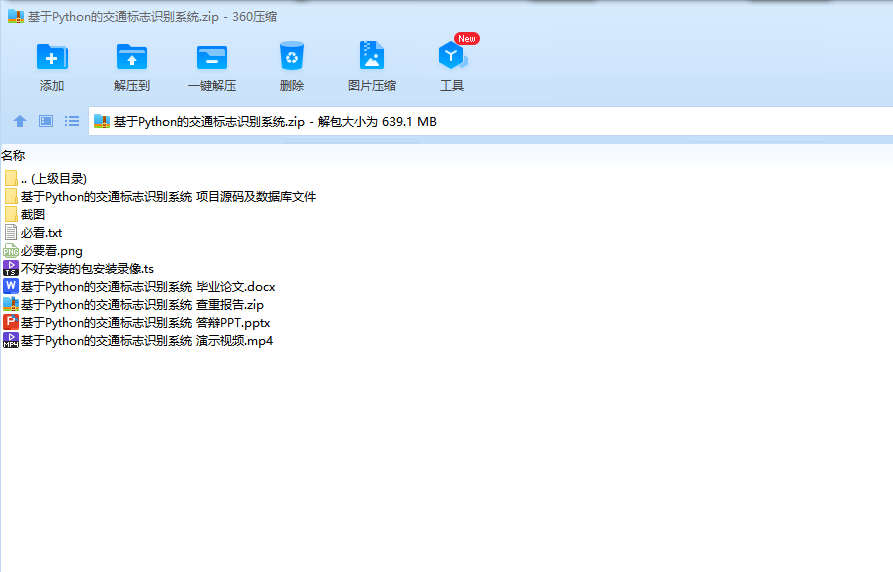Select the 演示视频.mp4 video file
Screen dimensions: 893x572
pyautogui.click(x=138, y=341)
